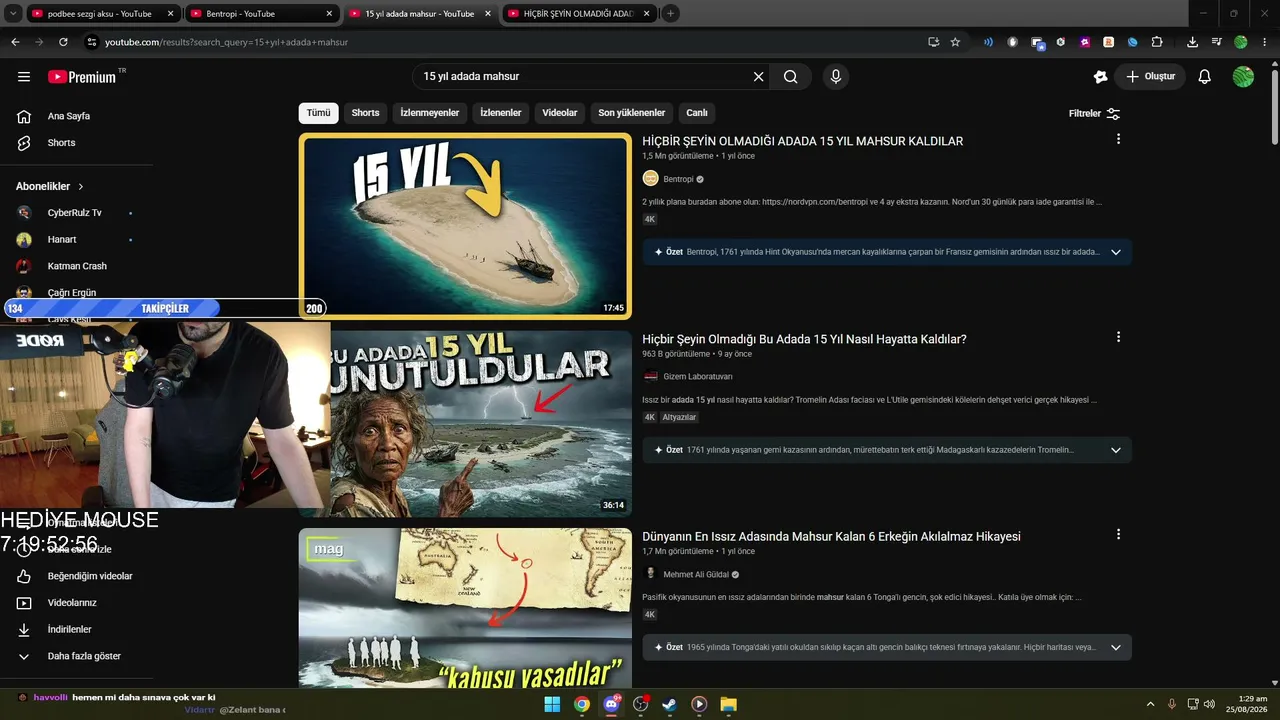
Task: Open CyberRulz Tv subscription channel
Action: [77, 213]
